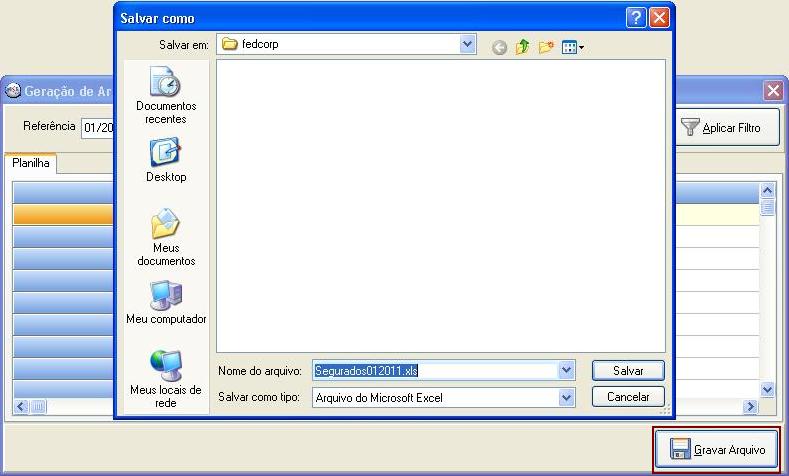The height and width of the screenshot is (476, 789).
Task: Click the file name text field
Action: (435, 370)
